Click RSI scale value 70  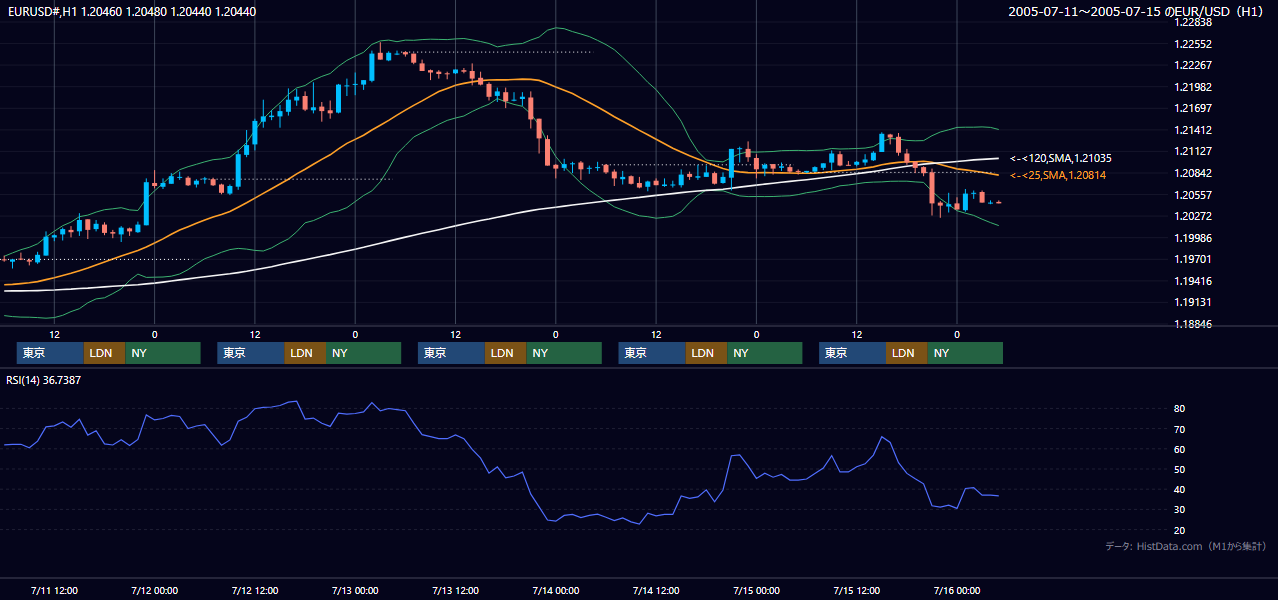point(1180,429)
